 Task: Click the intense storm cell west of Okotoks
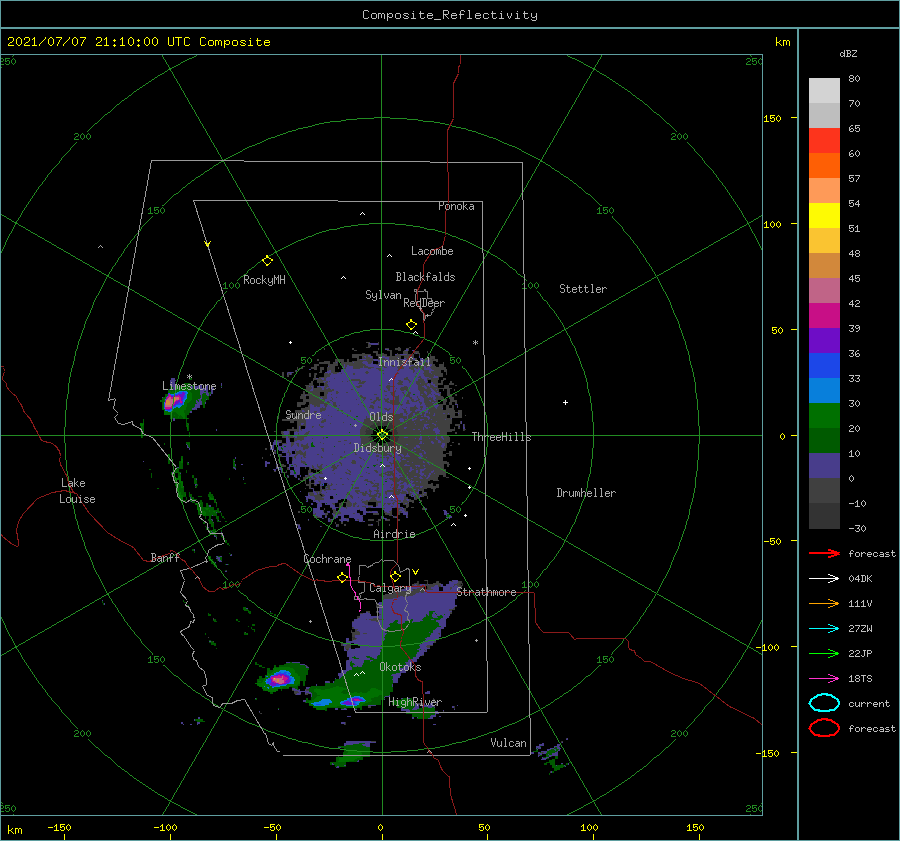(x=280, y=679)
